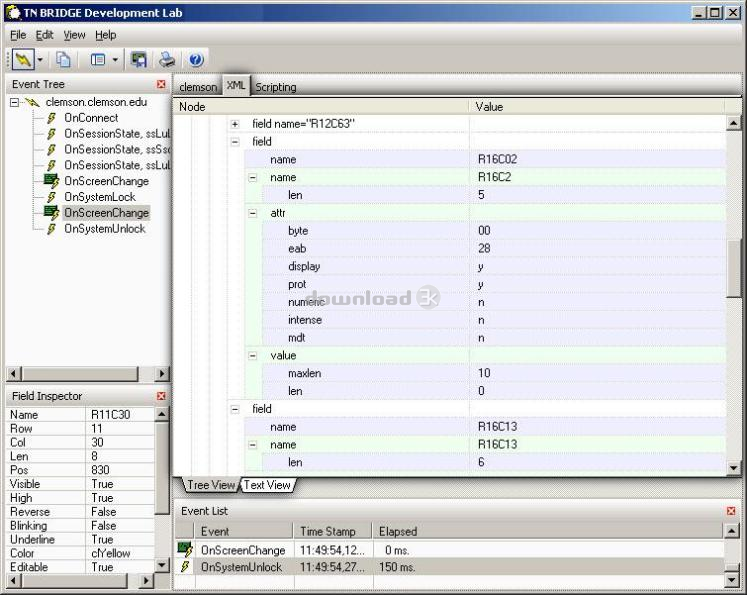Click the print toolbar icon
Image resolution: width=747 pixels, height=595 pixels.
[x=167, y=60]
